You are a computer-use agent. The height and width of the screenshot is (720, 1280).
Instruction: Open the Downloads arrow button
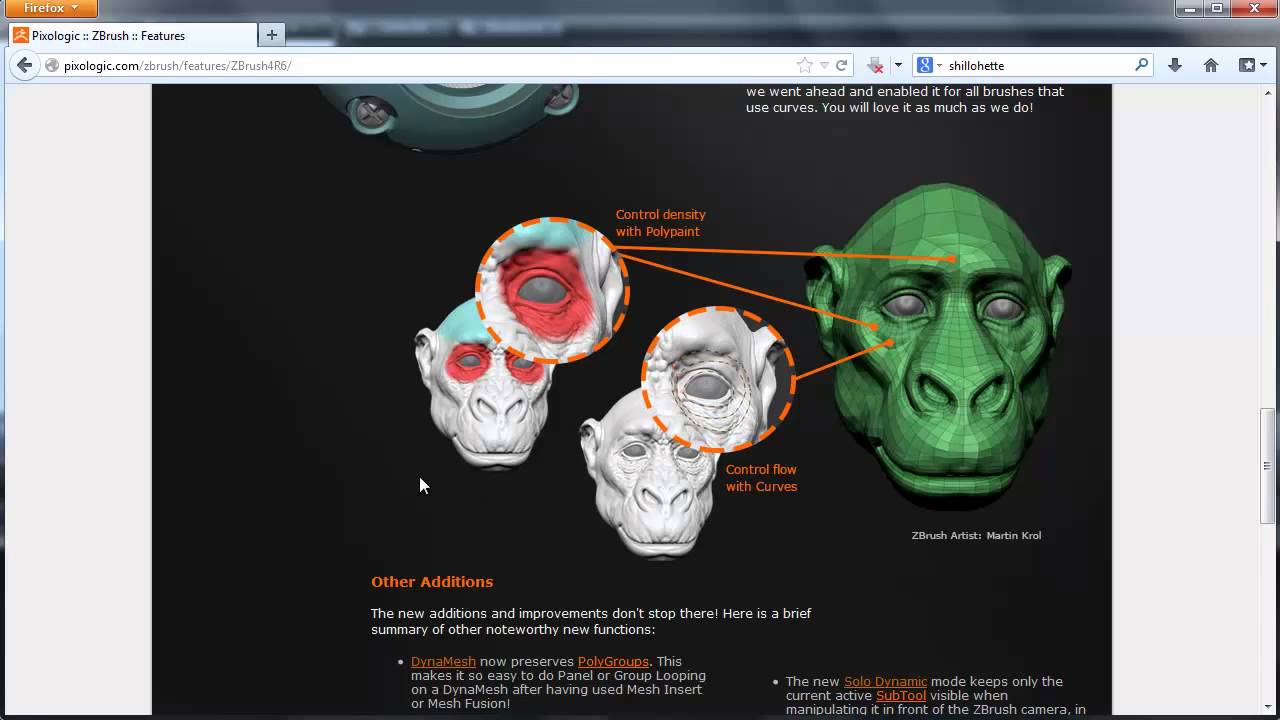(1175, 66)
